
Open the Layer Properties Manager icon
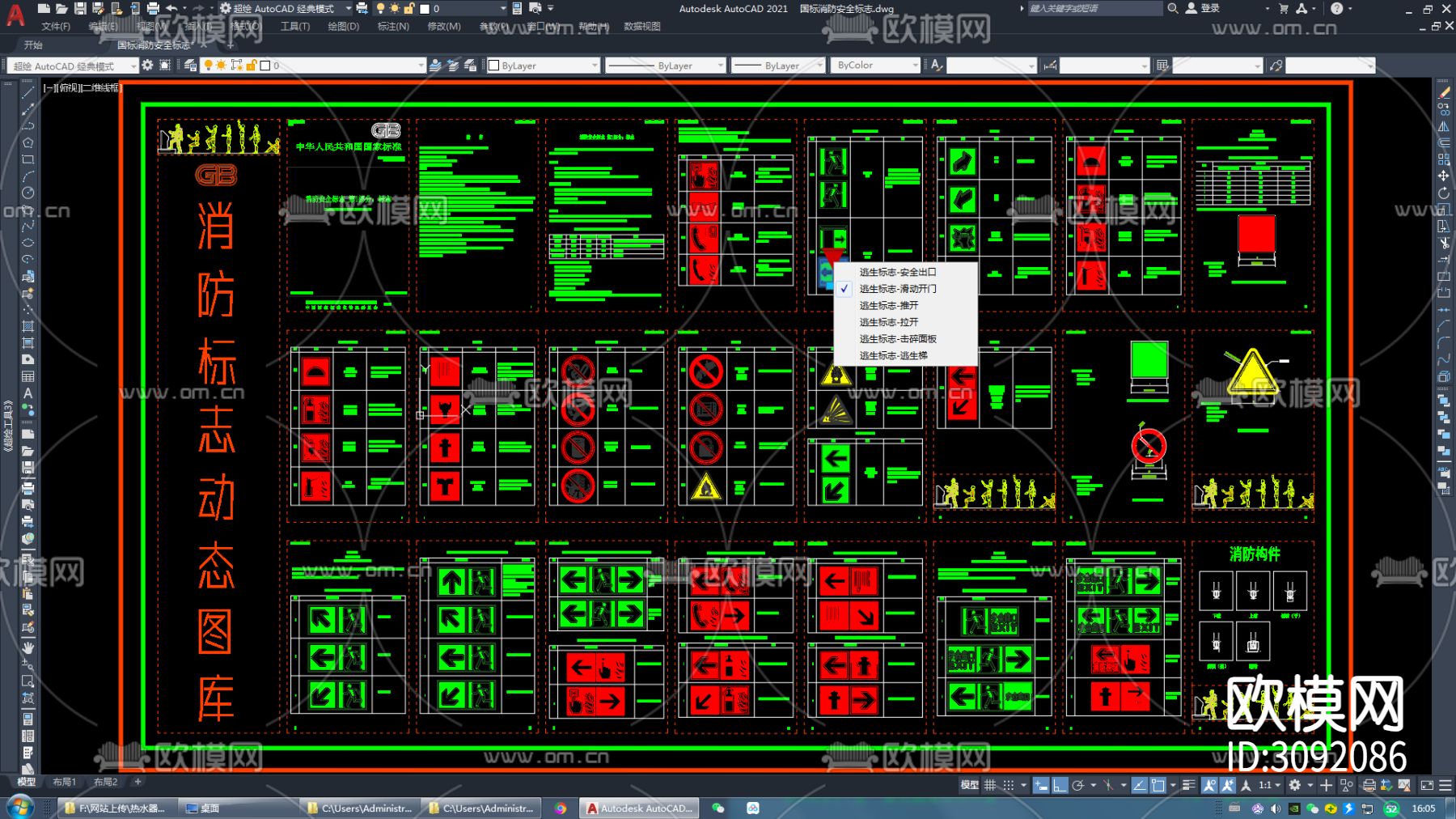click(191, 66)
